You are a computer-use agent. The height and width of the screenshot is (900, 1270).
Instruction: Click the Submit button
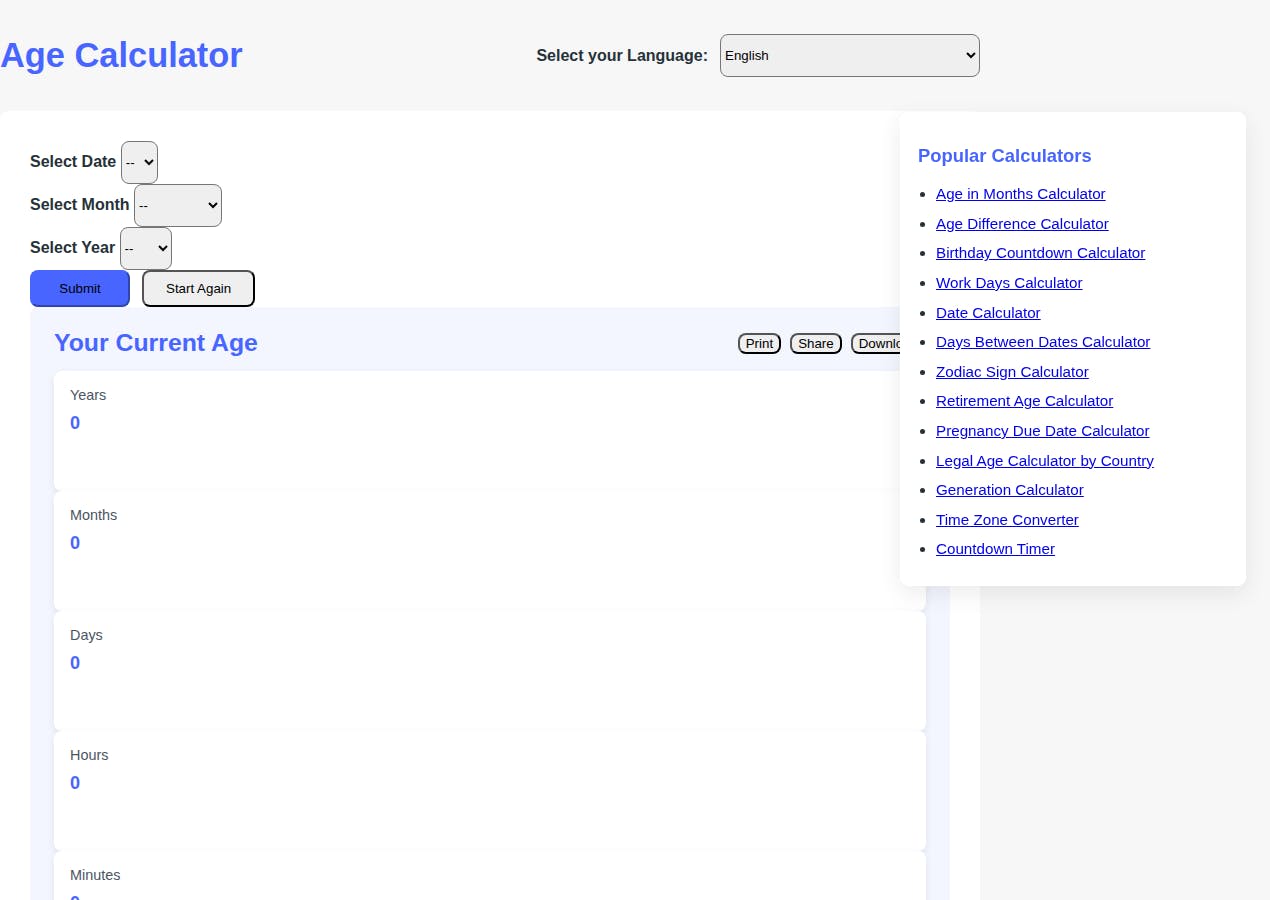pyautogui.click(x=80, y=288)
